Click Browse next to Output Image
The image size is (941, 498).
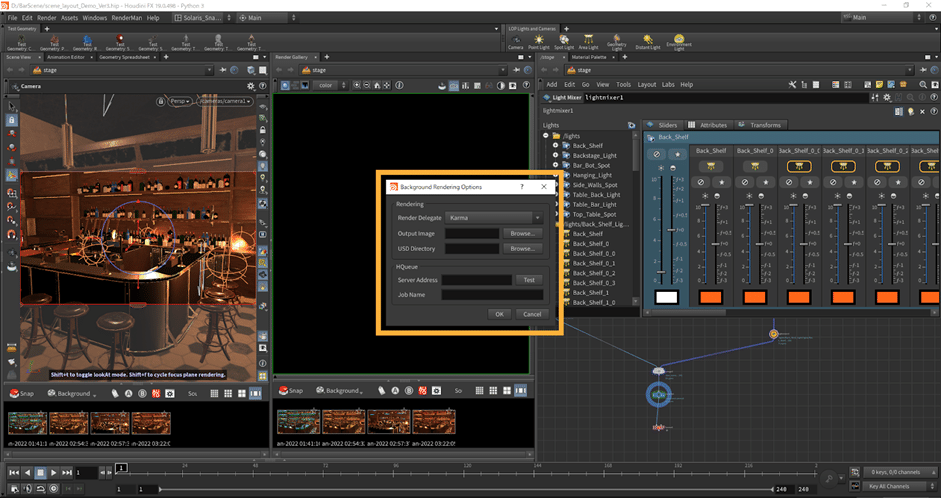pos(522,233)
